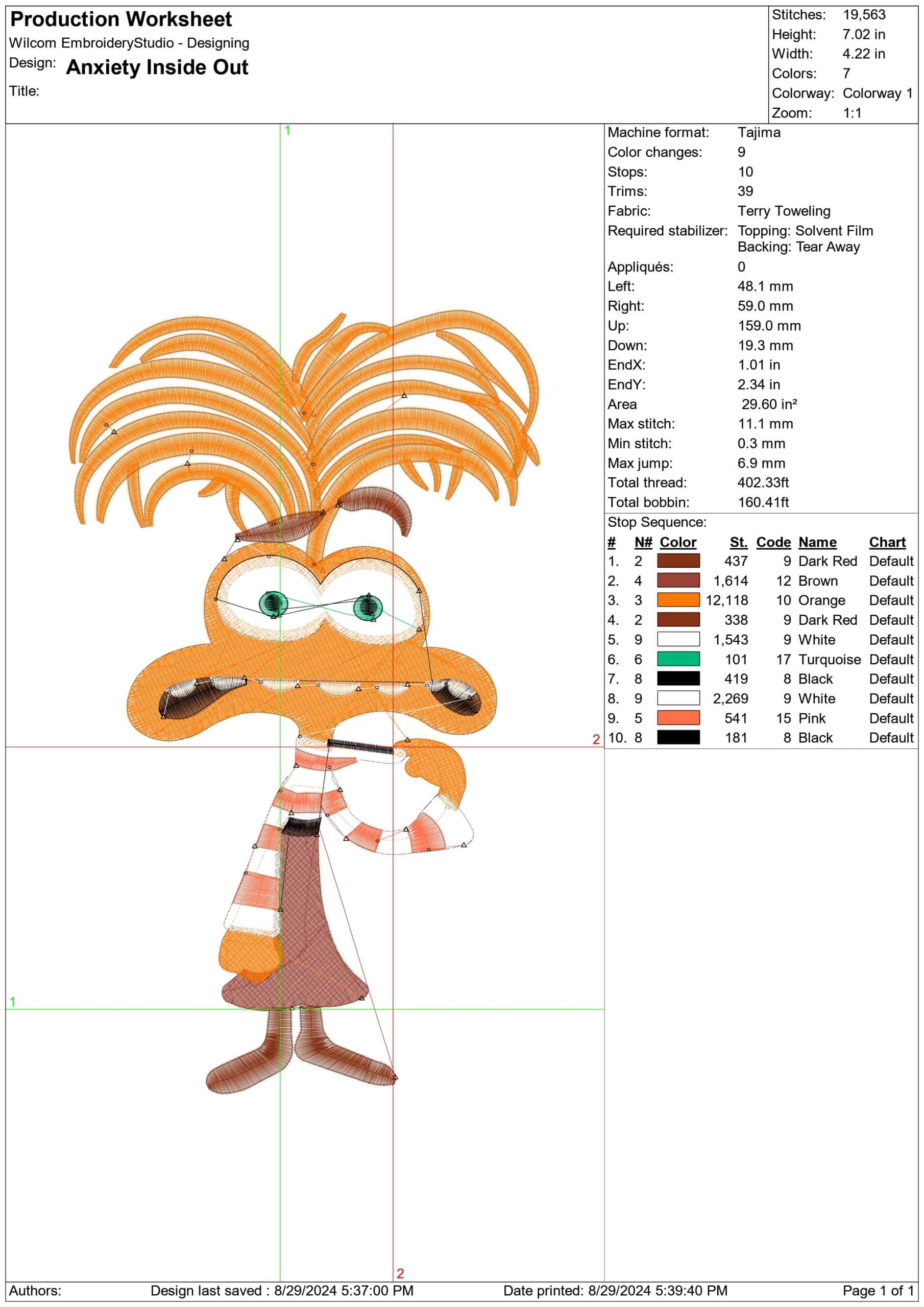The image size is (924, 1307).
Task: Click the Black swatch with 419 stitches
Action: coord(678,679)
